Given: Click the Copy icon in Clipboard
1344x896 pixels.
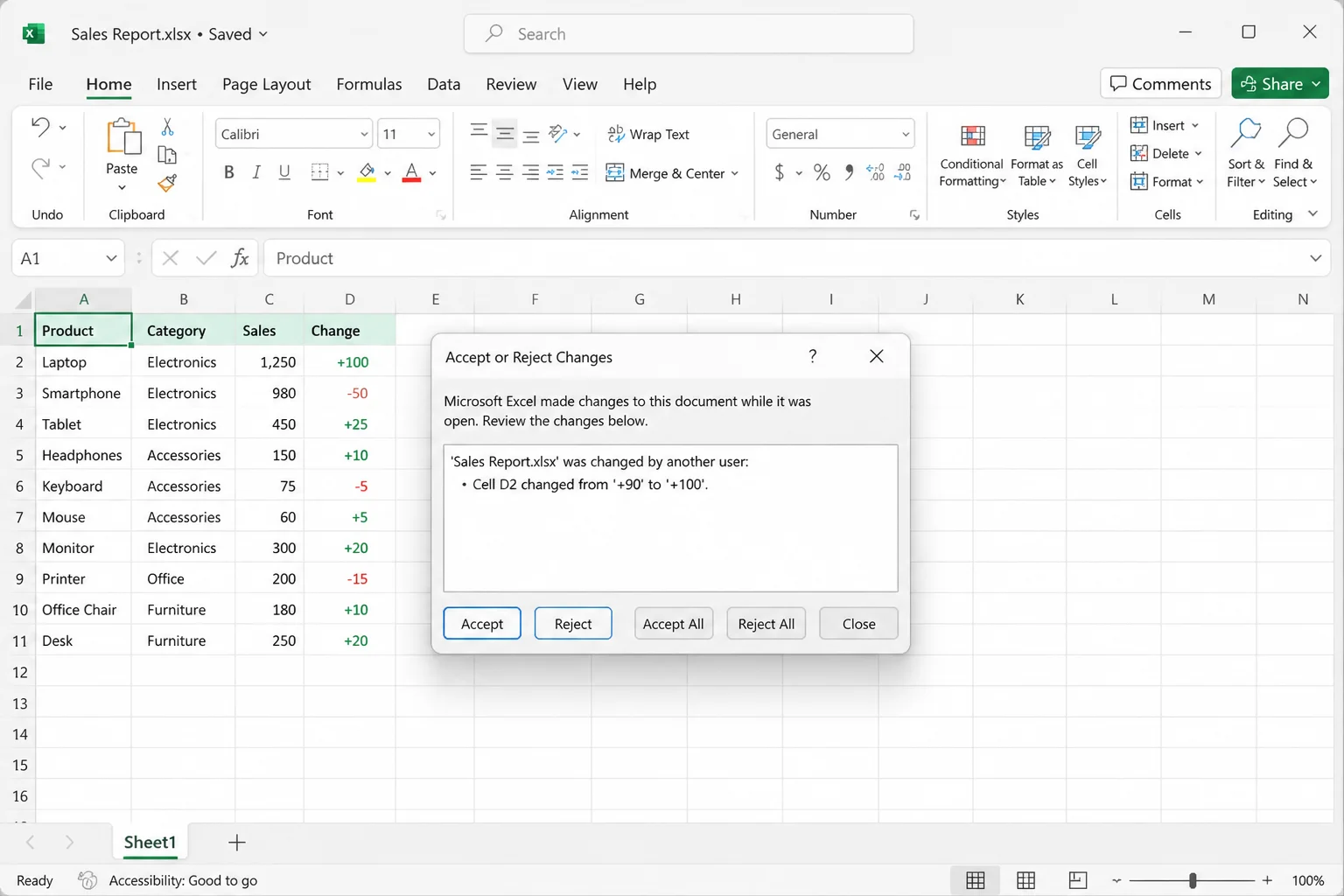Looking at the screenshot, I should (167, 156).
